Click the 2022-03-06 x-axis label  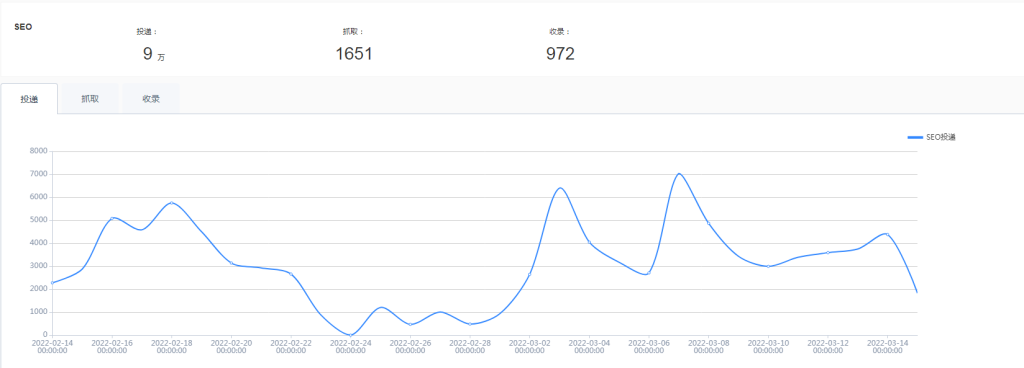coord(649,346)
